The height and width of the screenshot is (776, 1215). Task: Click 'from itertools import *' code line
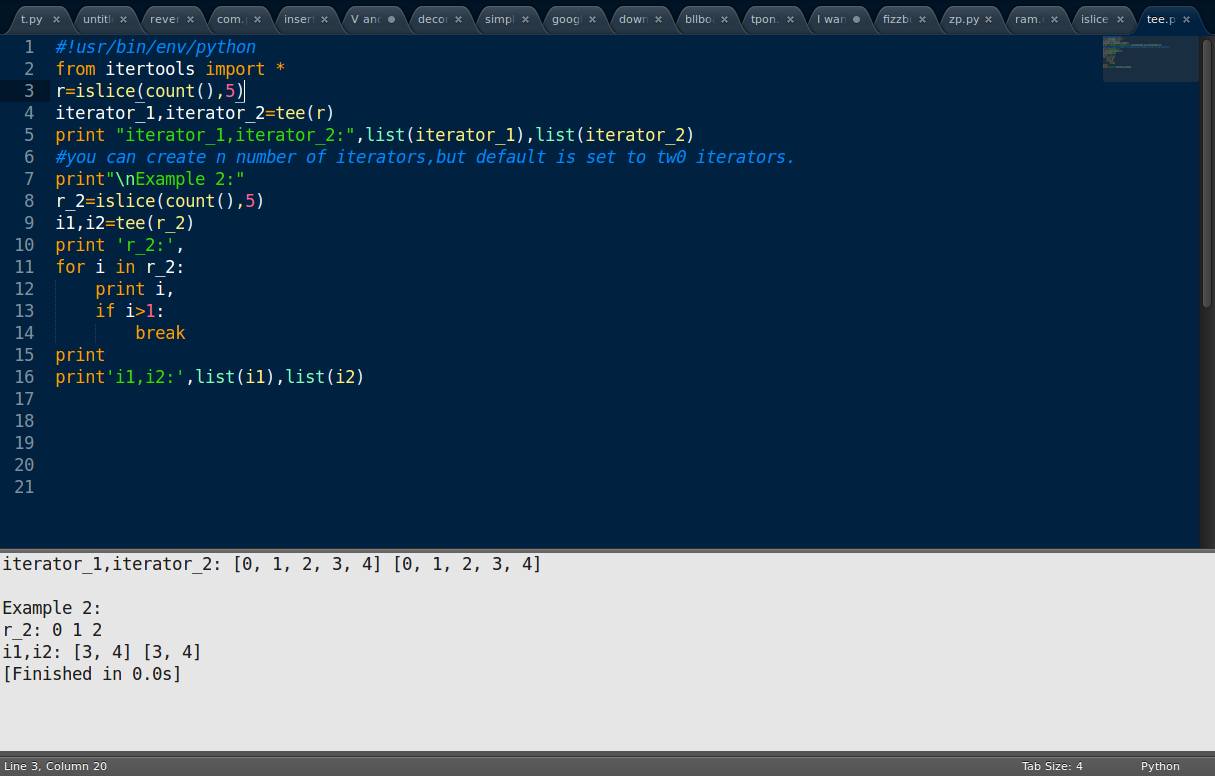170,69
